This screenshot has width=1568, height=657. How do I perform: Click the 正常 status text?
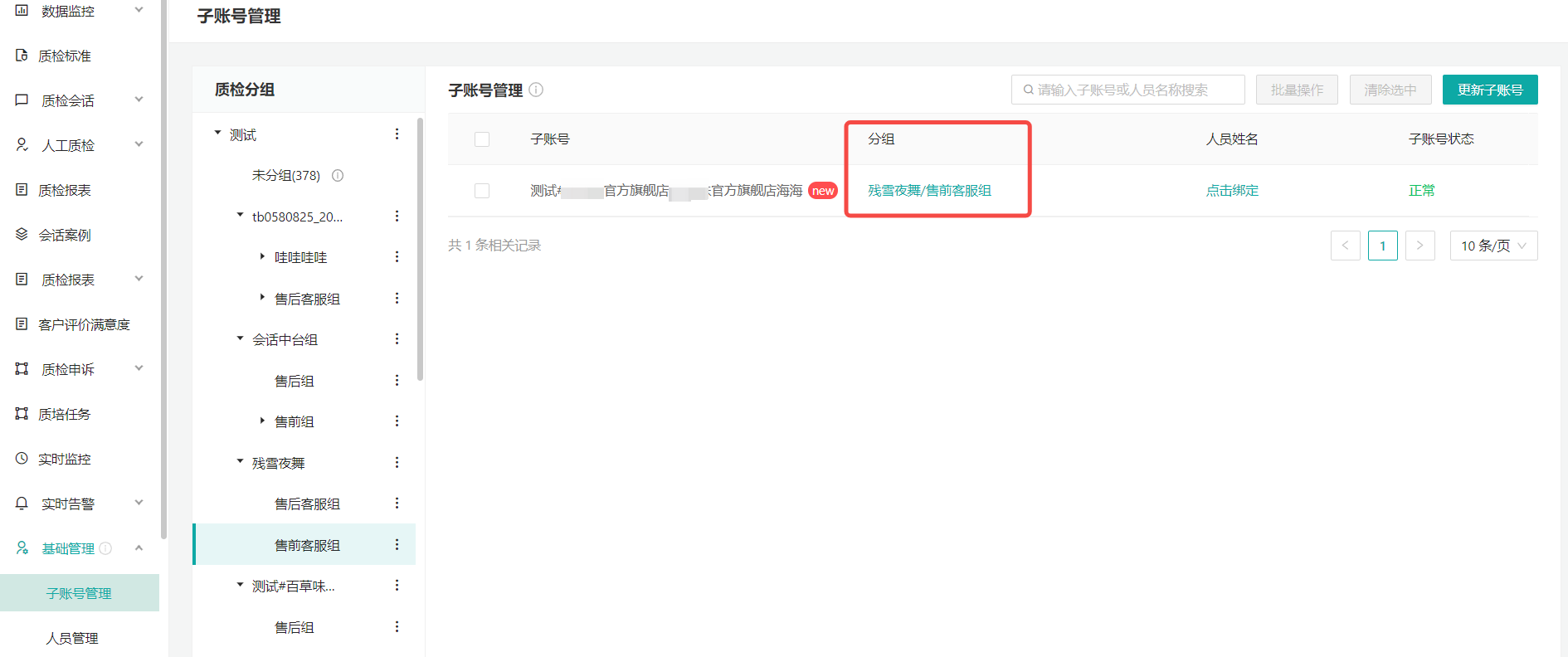tap(1421, 191)
